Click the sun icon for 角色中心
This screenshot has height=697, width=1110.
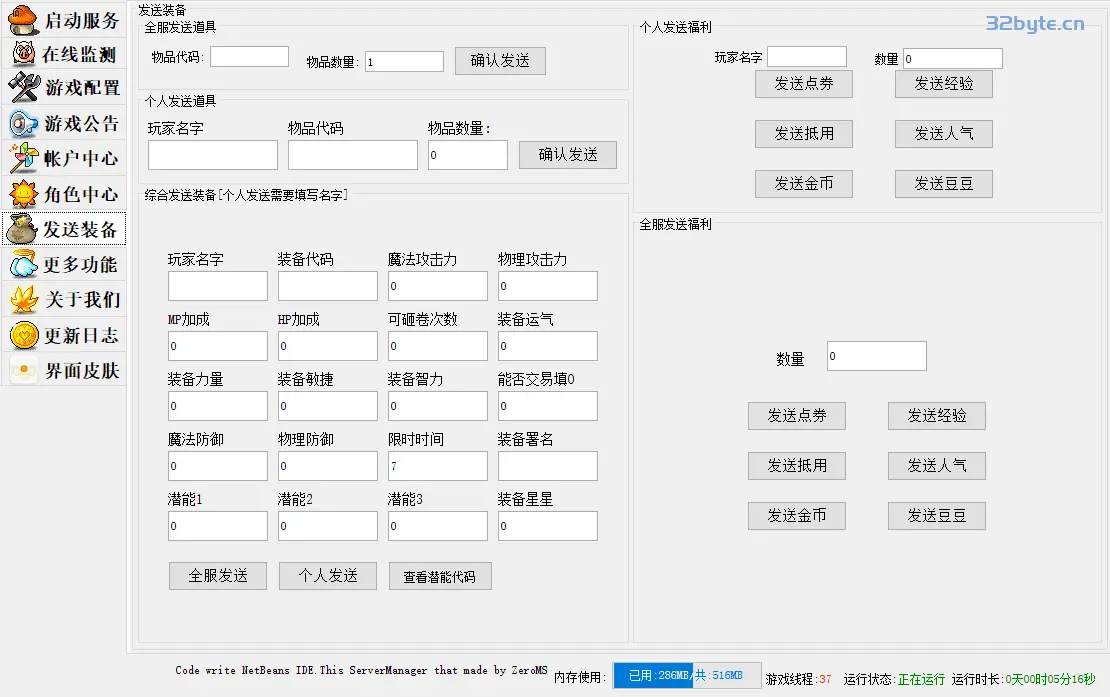tap(23, 193)
